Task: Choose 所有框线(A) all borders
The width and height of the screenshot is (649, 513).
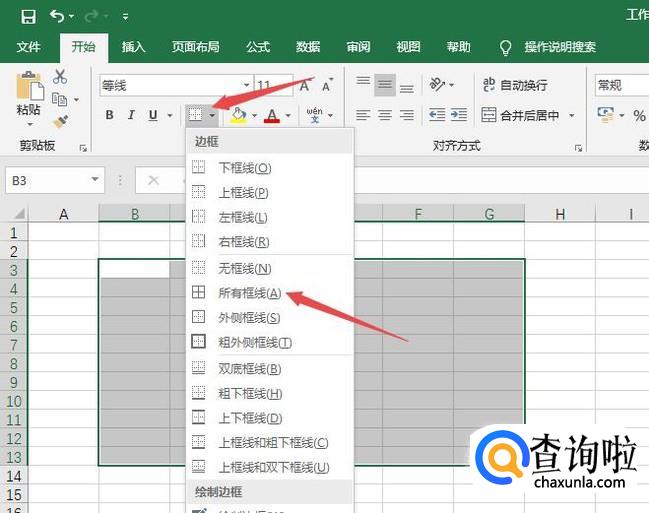Action: pyautogui.click(x=270, y=293)
